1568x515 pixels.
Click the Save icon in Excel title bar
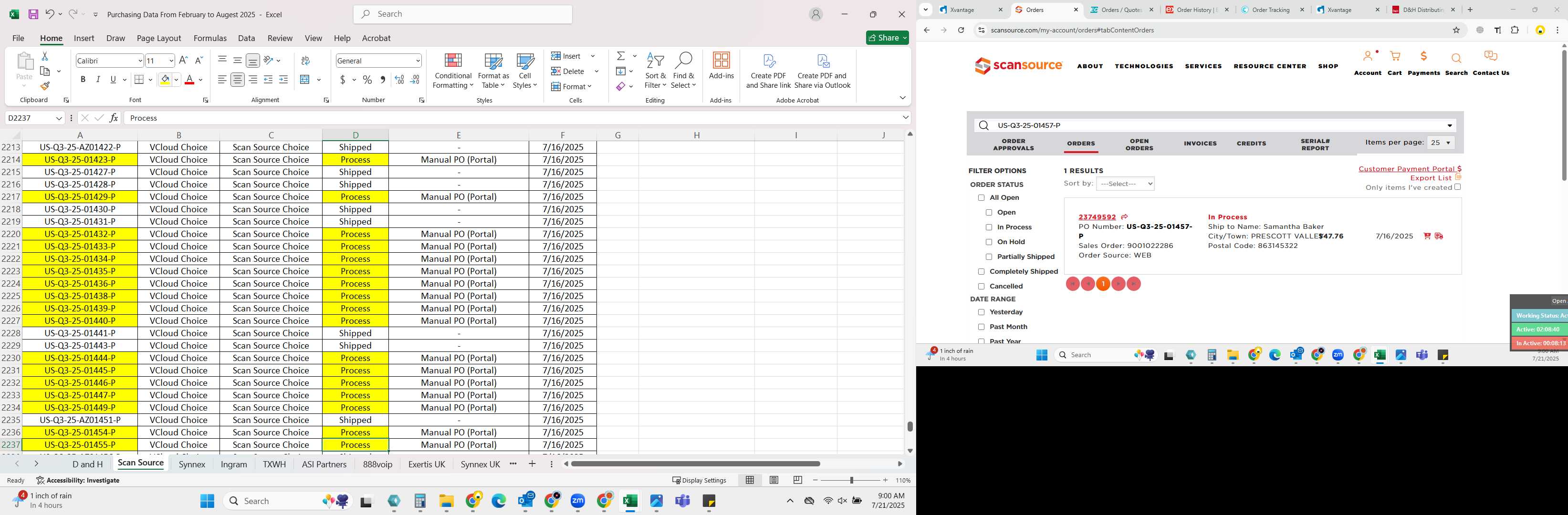tap(33, 14)
